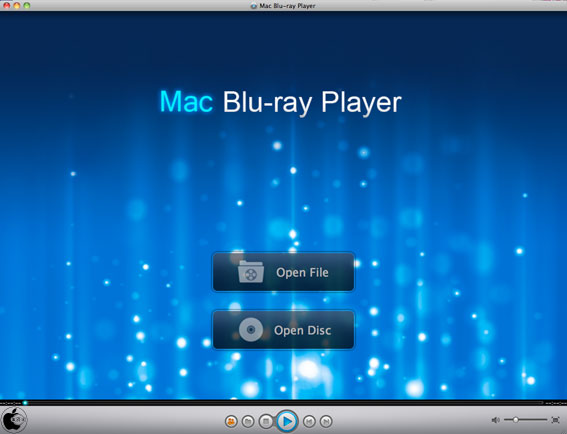Skip to the previous chapter
Screen dimensions: 567x434
(309, 421)
